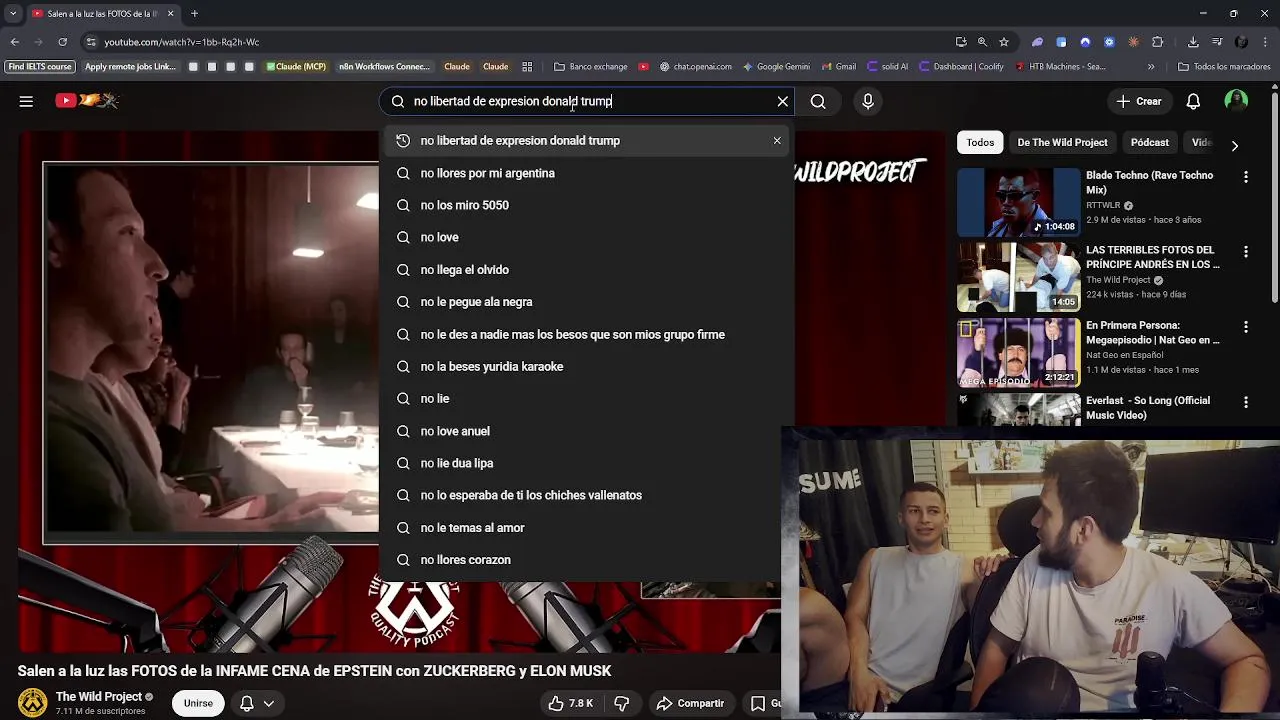Open options for the Príncipe Andrés video
1280x720 pixels.
(x=1246, y=252)
